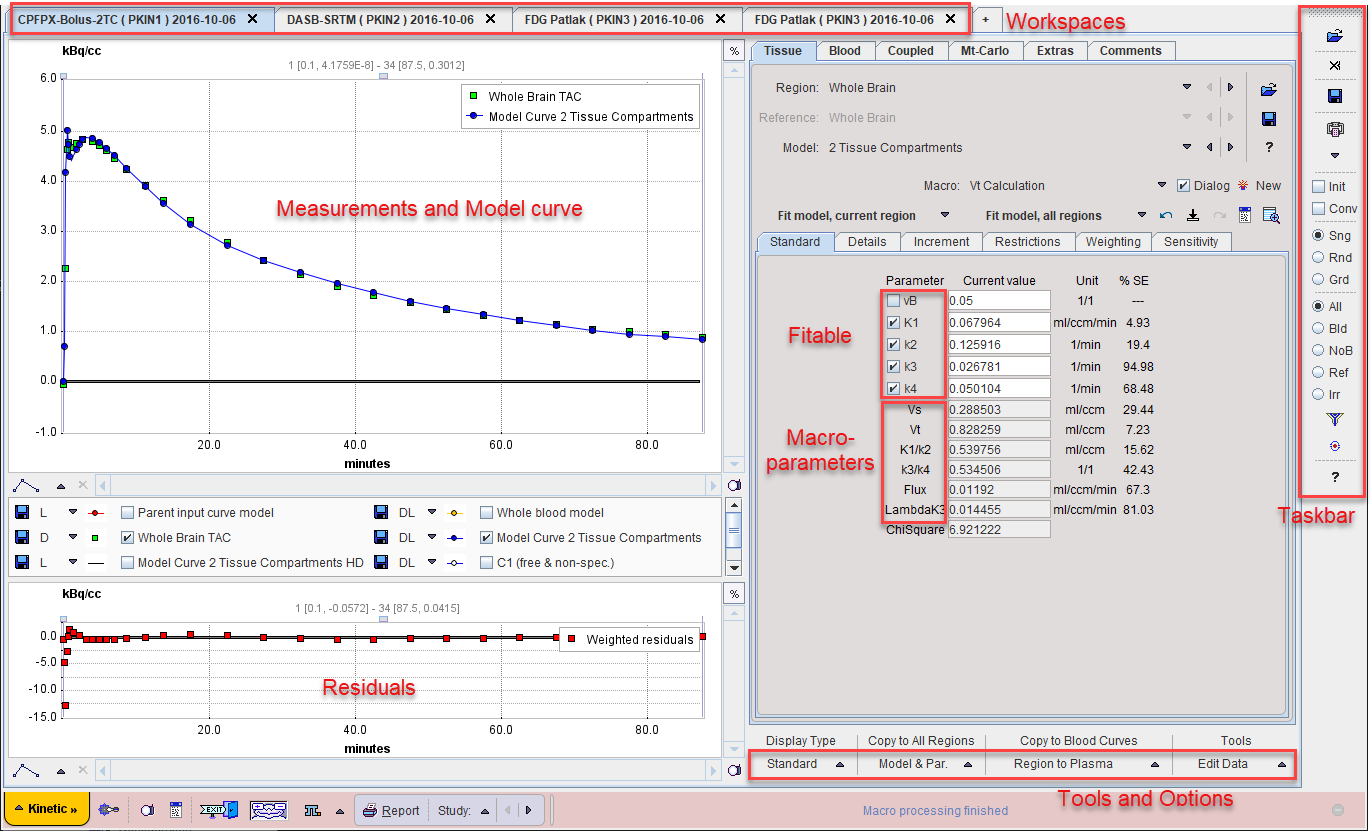The height and width of the screenshot is (831, 1371).
Task: Next study arrow beside Study label
Action: tap(528, 811)
